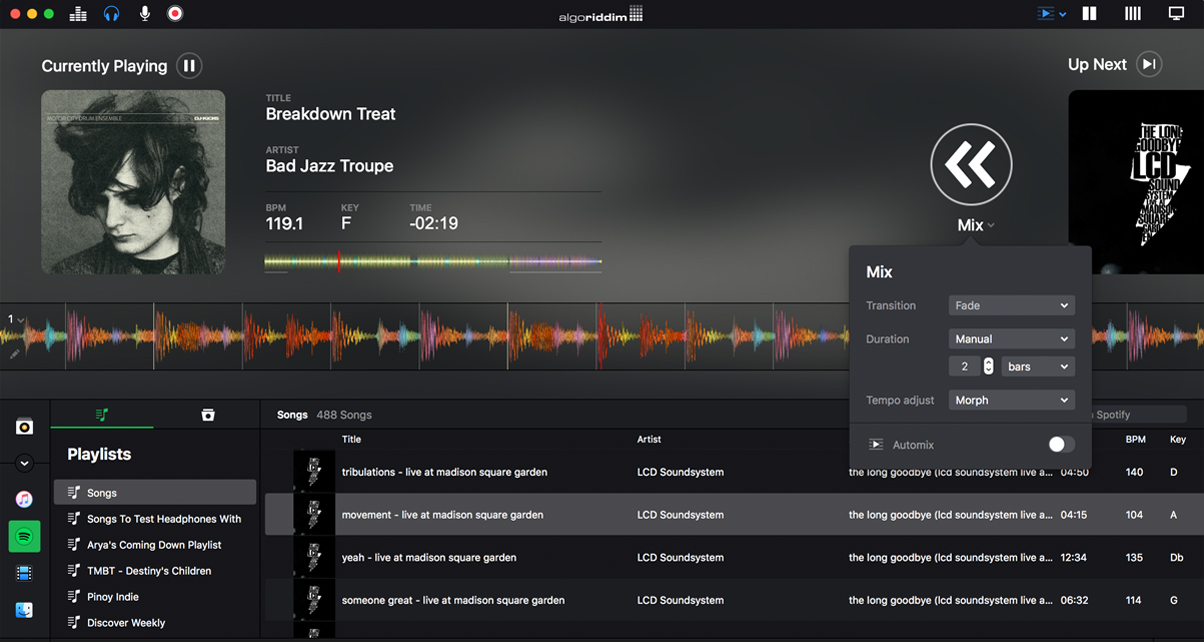Open the Transition dropdown set to Fade

(1011, 305)
